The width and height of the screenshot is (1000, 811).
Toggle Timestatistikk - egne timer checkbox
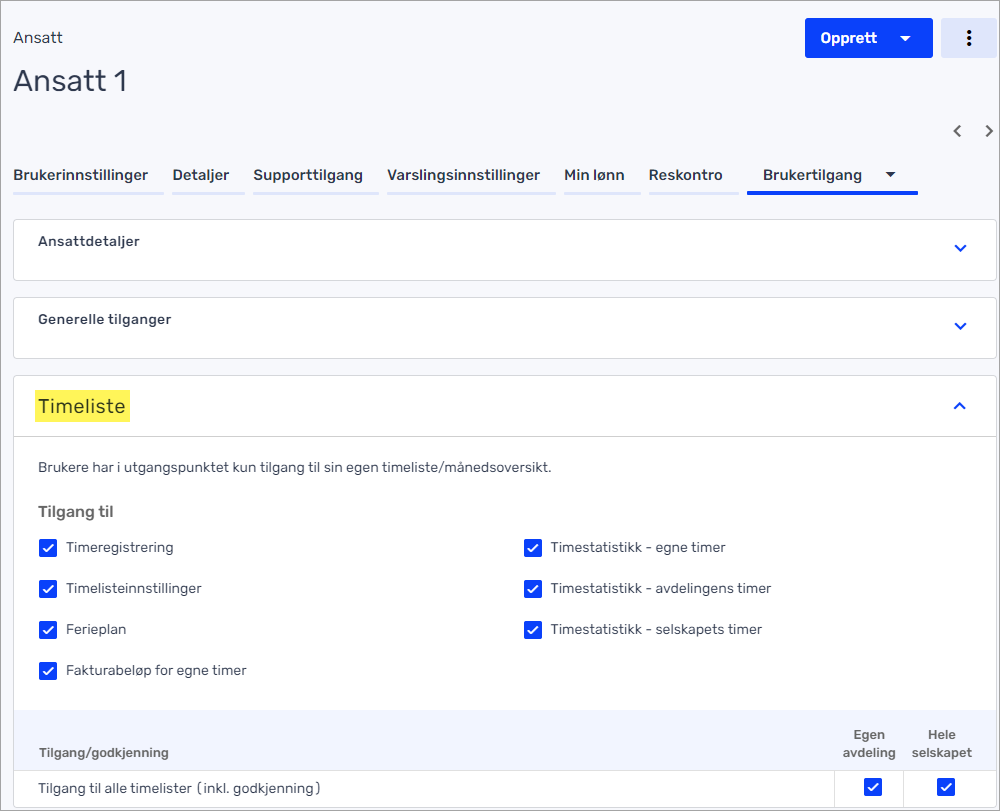click(533, 548)
